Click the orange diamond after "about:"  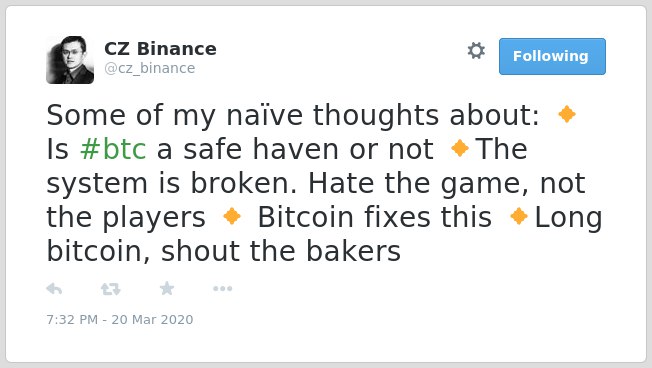coord(567,114)
